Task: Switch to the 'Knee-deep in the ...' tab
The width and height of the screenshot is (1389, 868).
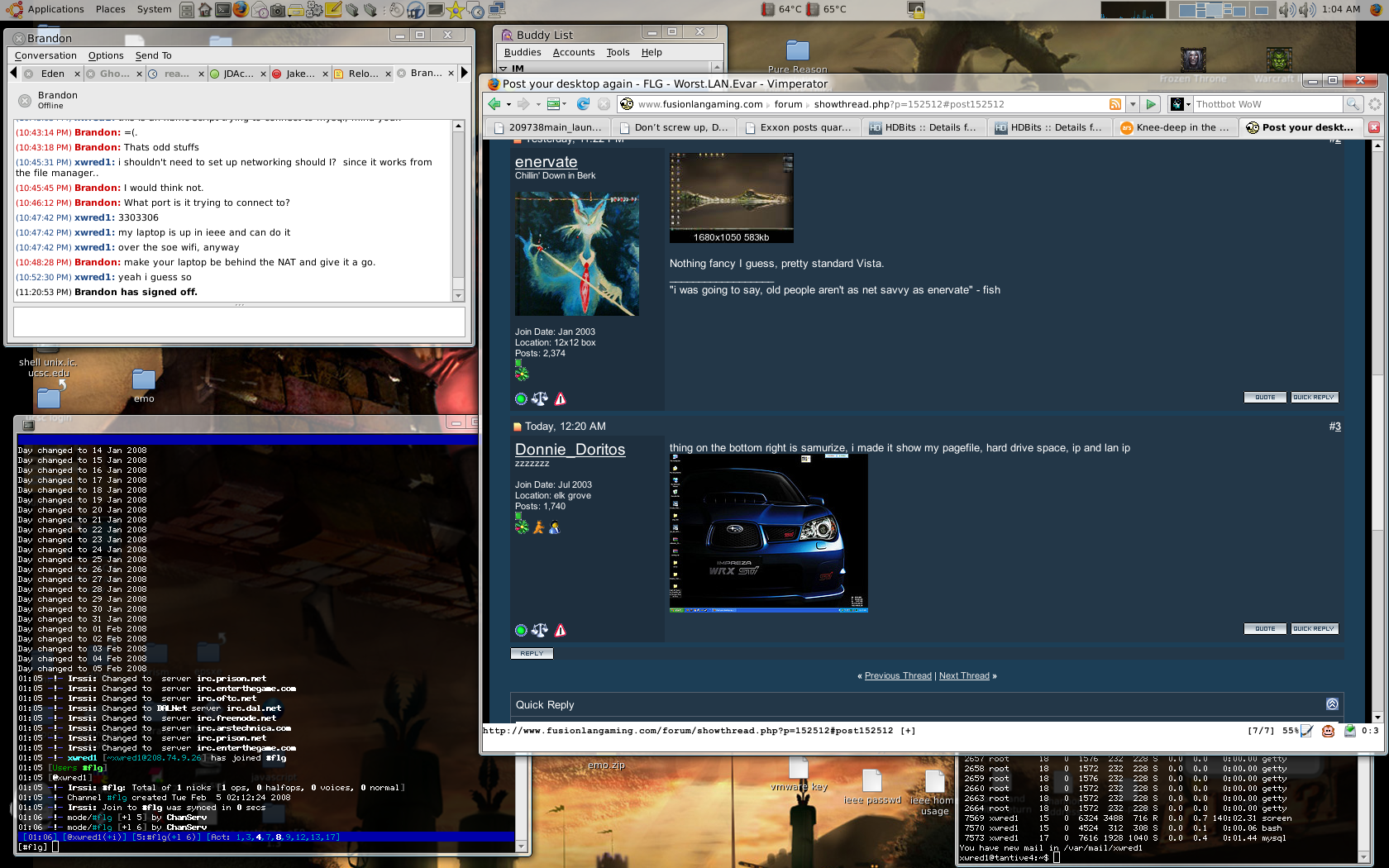Action: [1176, 127]
